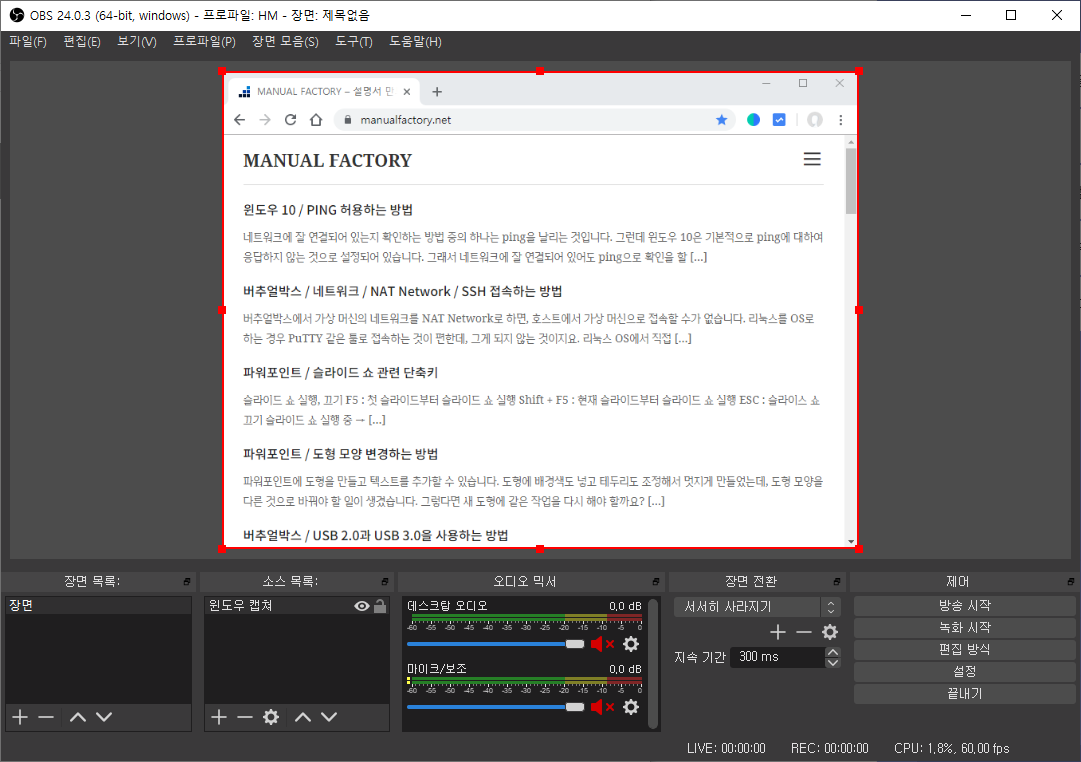Remove the selected source with the minus icon
Viewport: 1081px width, 762px height.
(245, 717)
